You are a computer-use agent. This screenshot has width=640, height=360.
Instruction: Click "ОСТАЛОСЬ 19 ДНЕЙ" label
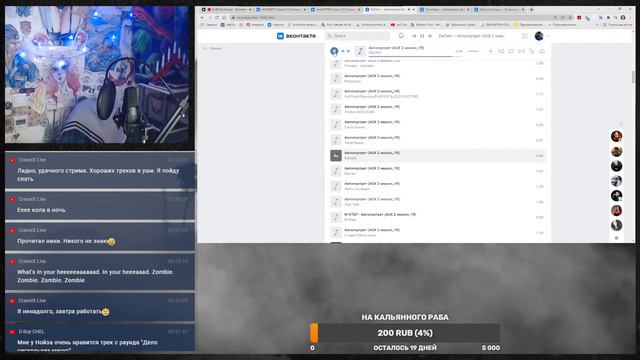[405, 348]
